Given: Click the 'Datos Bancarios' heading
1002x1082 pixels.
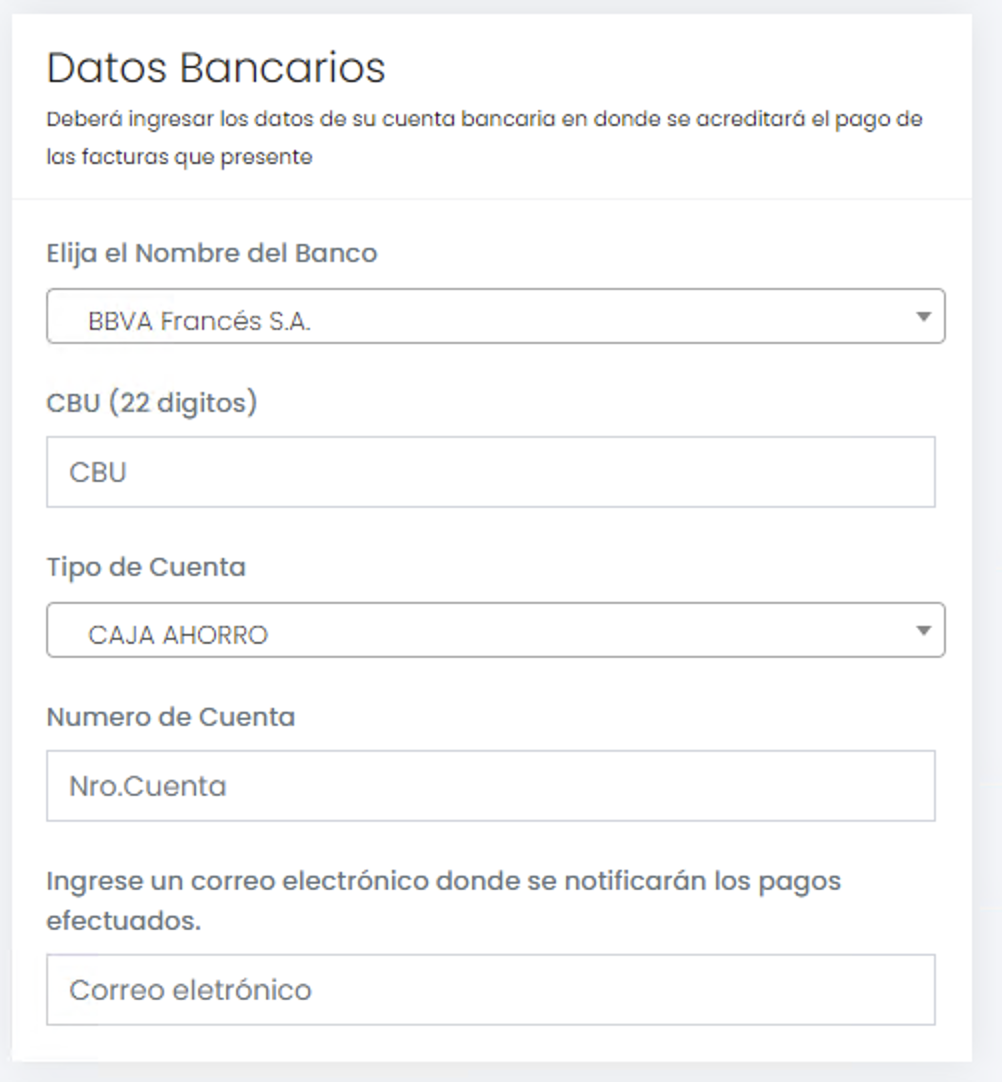Looking at the screenshot, I should pos(216,69).
